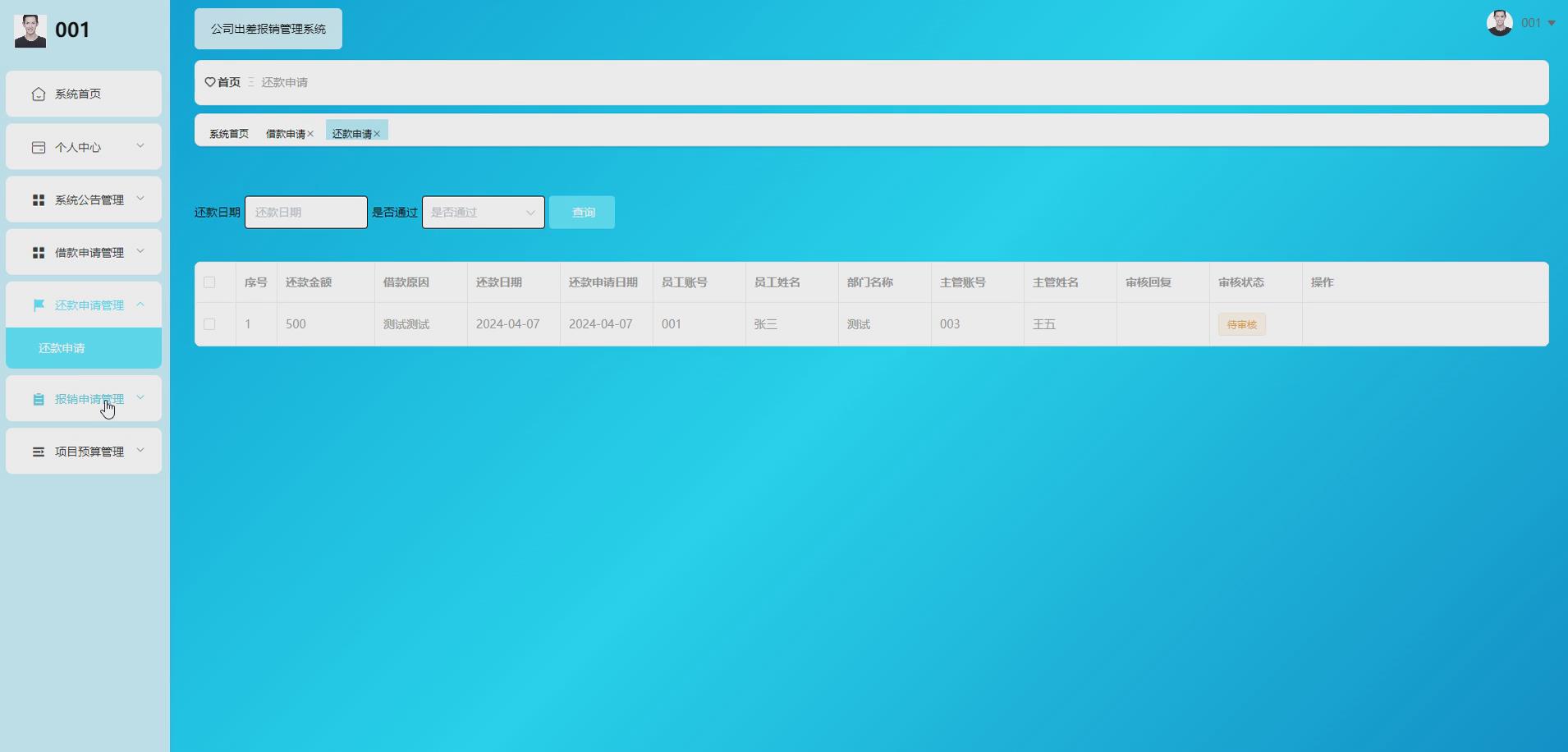Image resolution: width=1568 pixels, height=752 pixels.
Task: Close the 借款申请 tab via its X
Action: (310, 134)
